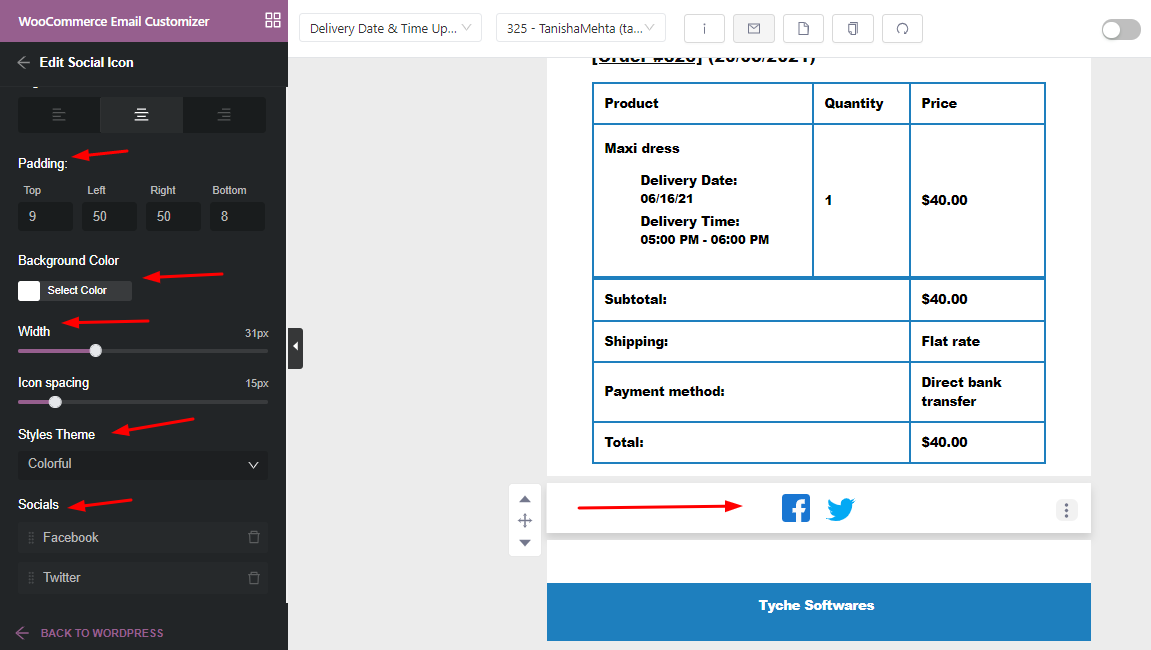Delete the Facebook social entry
This screenshot has width=1151, height=650.
(254, 537)
